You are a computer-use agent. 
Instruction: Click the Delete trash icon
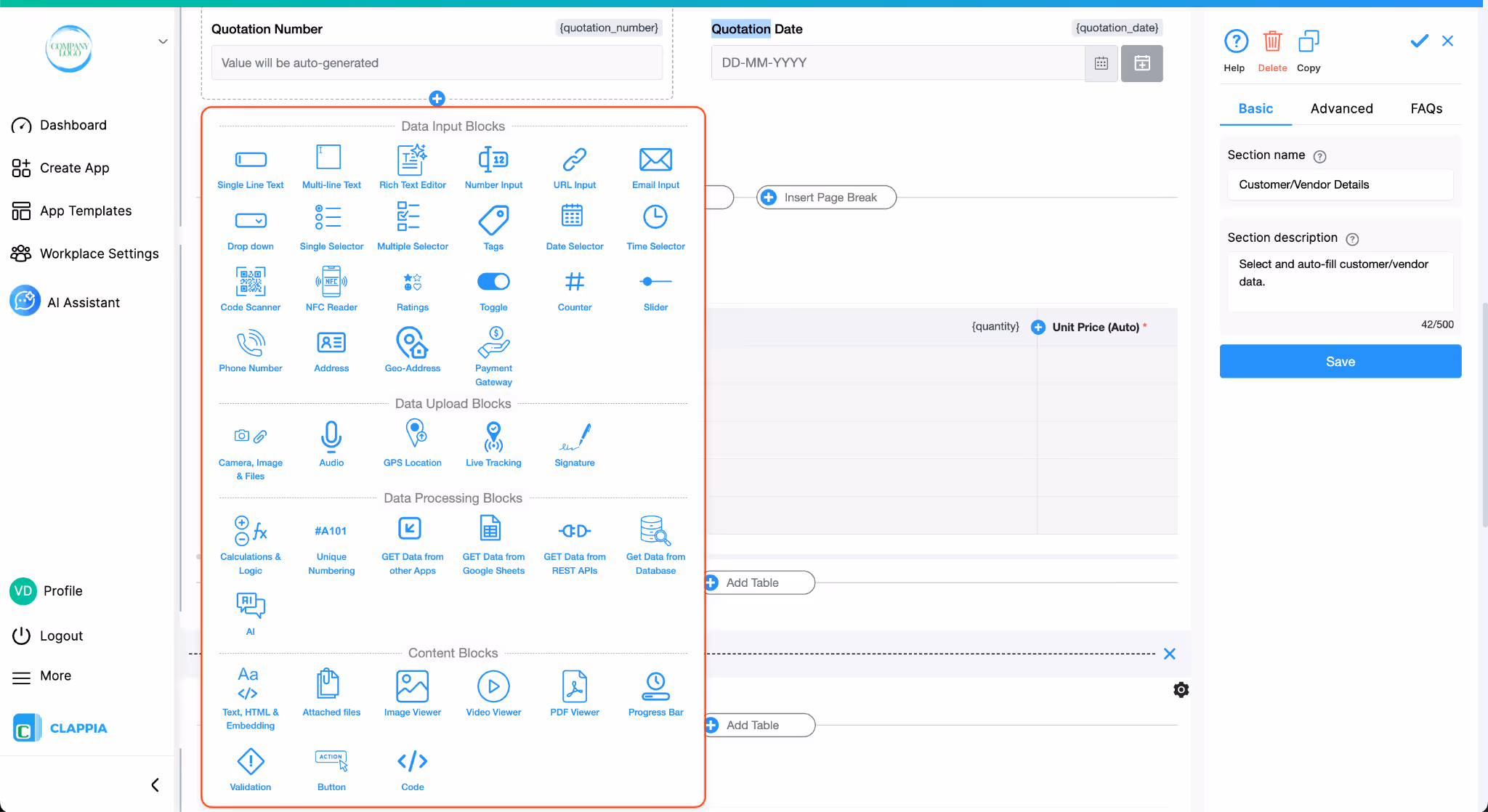[1272, 42]
